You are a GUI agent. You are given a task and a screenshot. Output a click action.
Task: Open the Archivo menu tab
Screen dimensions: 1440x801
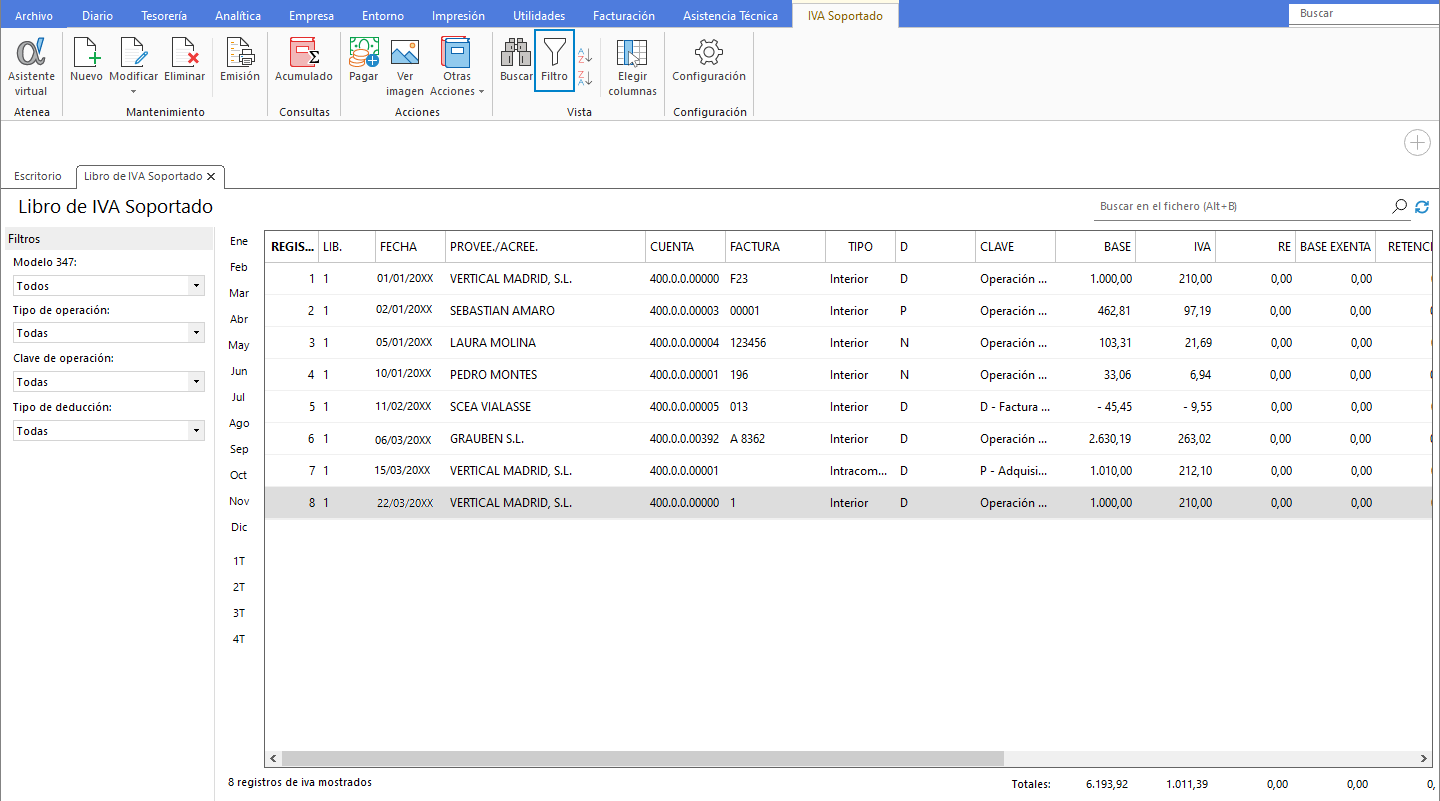pos(34,15)
